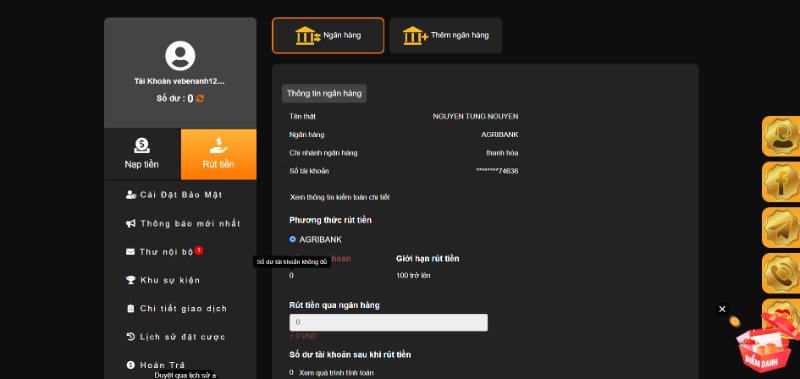
Task: Open Xem thông tin kiểm toán chi tiết
Action: click(x=340, y=197)
